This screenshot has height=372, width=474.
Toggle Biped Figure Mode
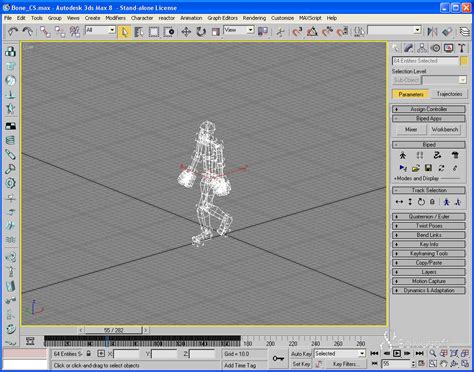[403, 155]
